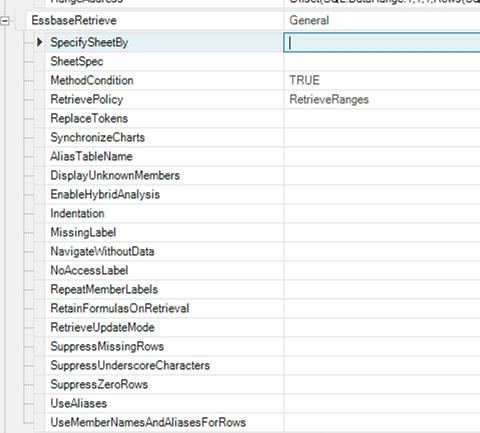This screenshot has width=480, height=433.
Task: Click the TRUE value of MethodCondition
Action: point(304,80)
